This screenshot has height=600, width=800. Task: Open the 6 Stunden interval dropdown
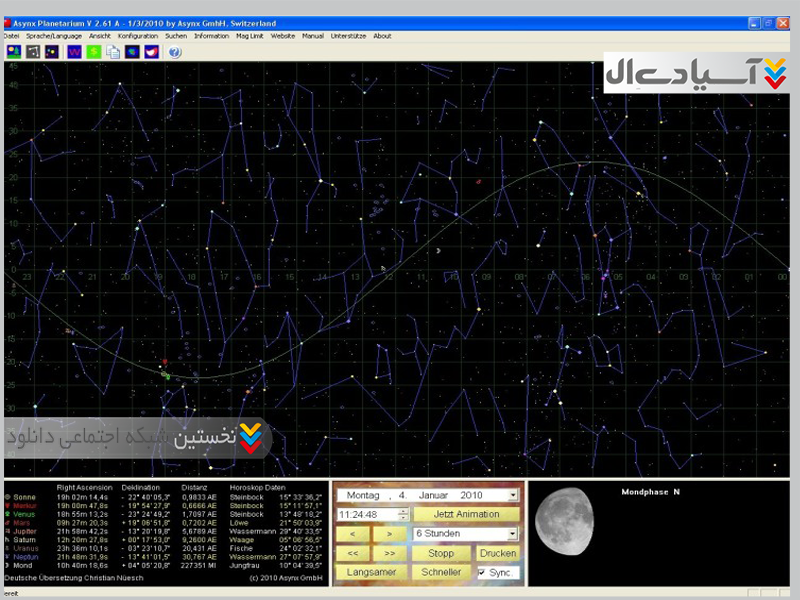click(514, 534)
